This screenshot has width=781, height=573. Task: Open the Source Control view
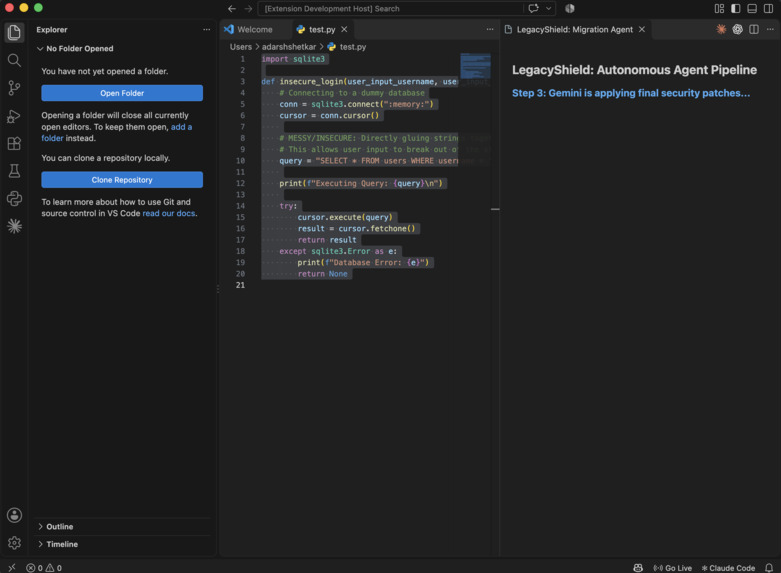[14, 88]
